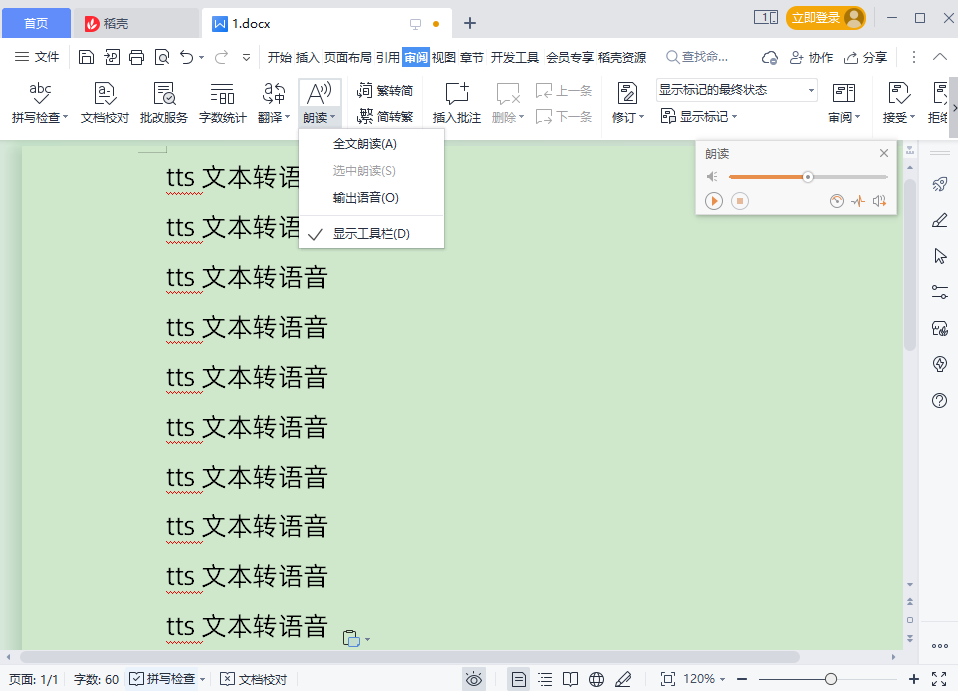Select the 拼写检查 spell check tool

[x=39, y=100]
